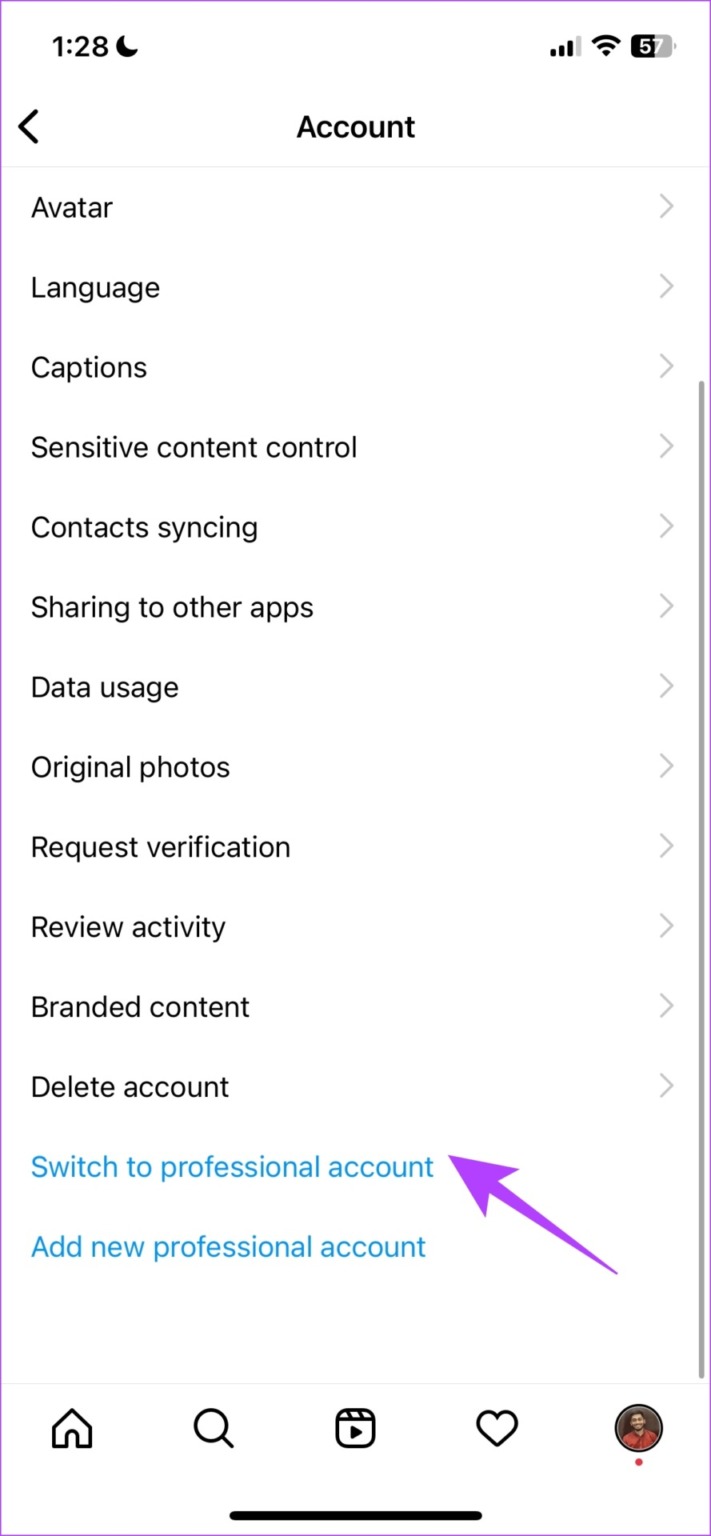
Task: Expand the Language options chevron
Action: coord(666,286)
